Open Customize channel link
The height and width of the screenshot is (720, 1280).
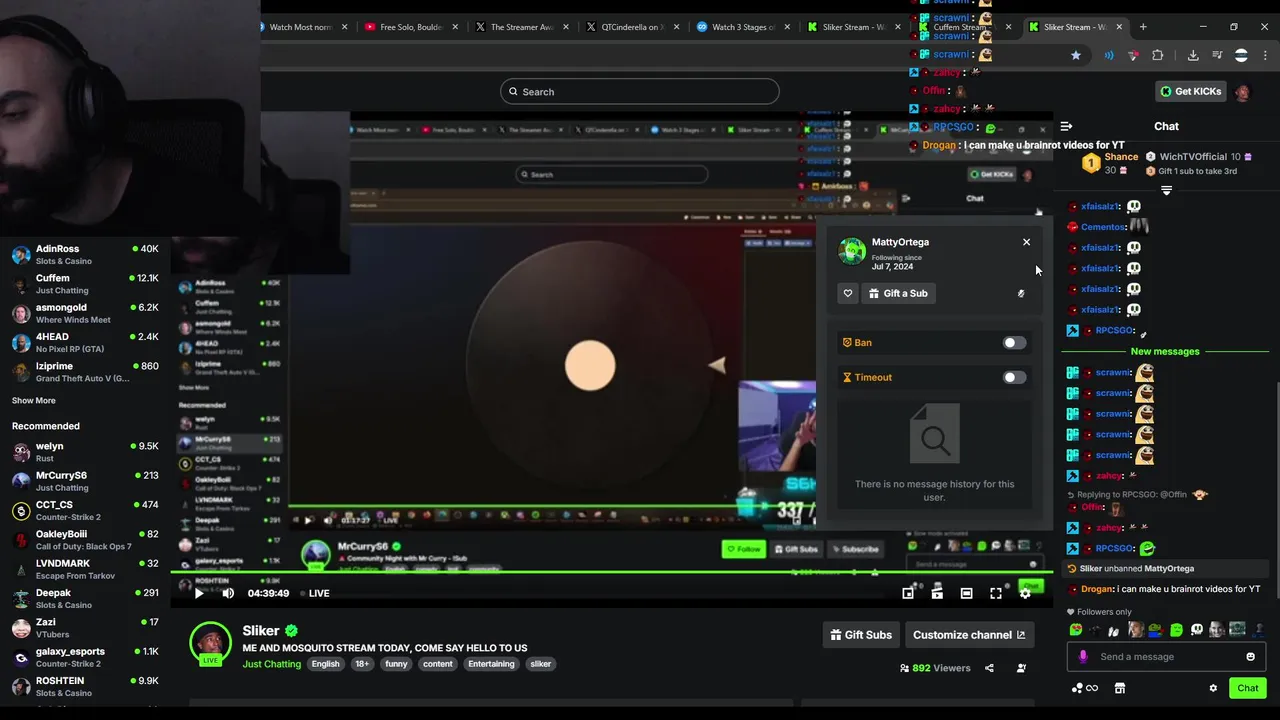(x=969, y=635)
